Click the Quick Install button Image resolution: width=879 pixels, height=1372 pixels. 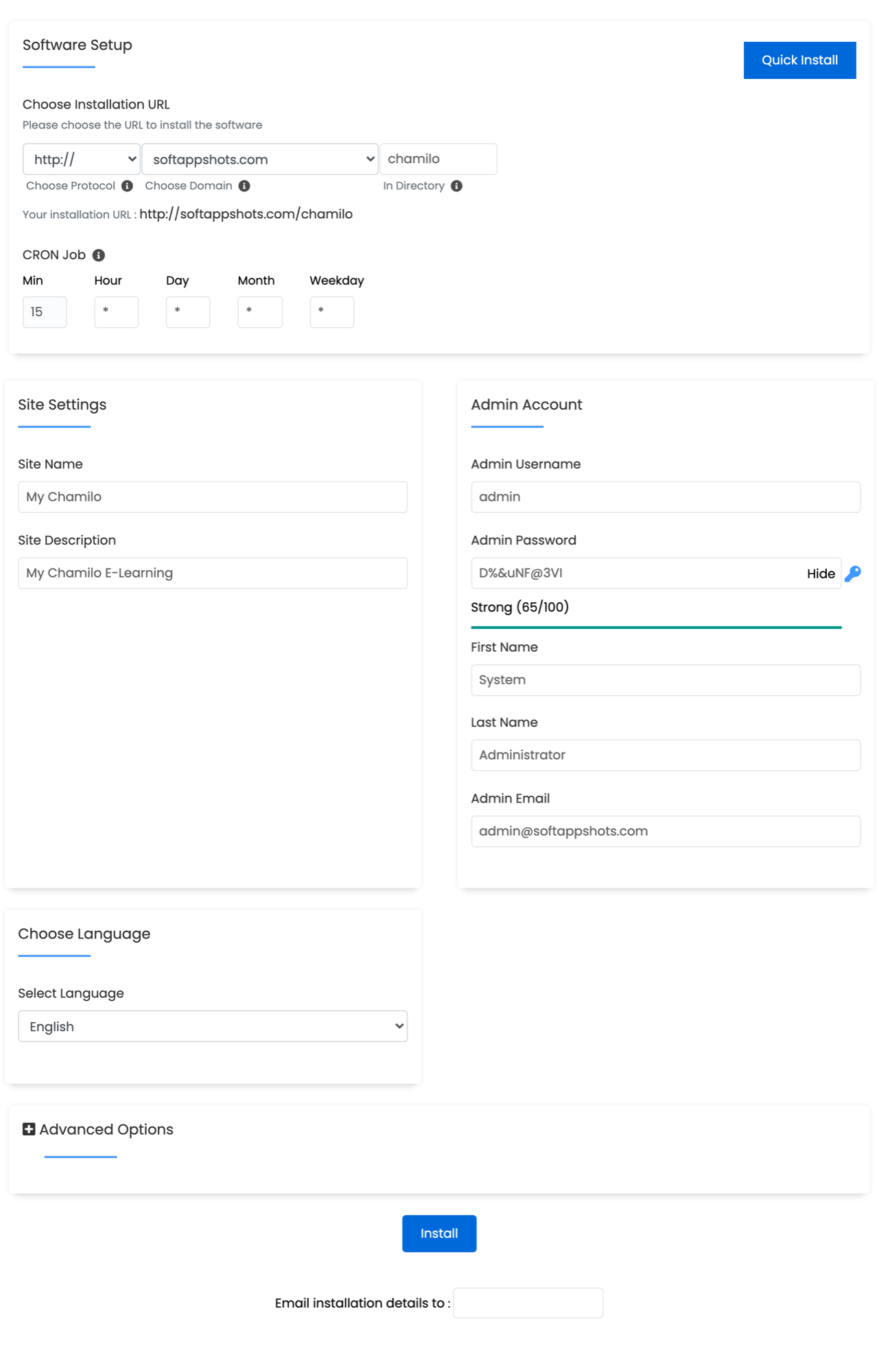click(799, 60)
